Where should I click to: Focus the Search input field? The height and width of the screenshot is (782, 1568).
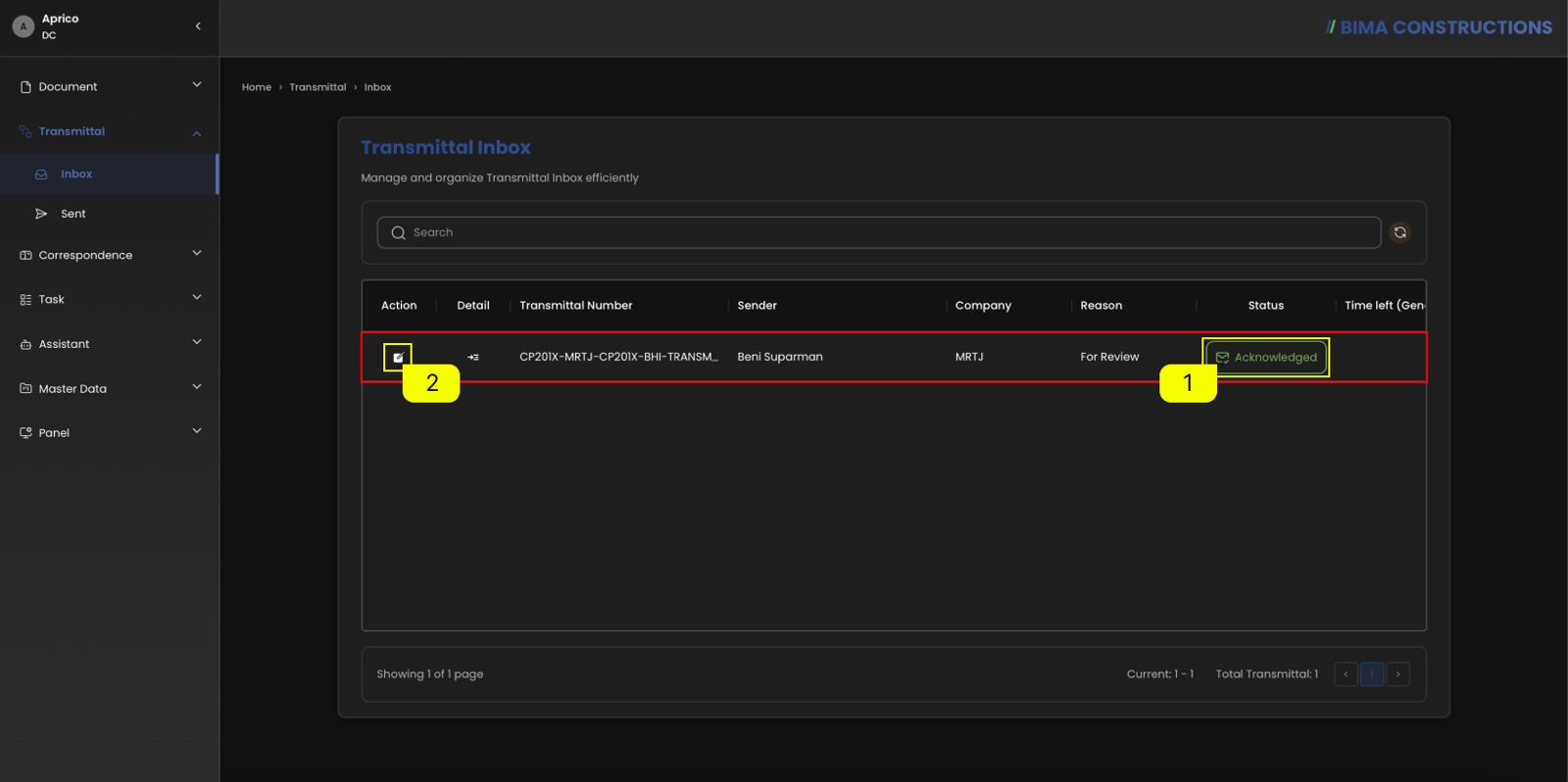(x=879, y=233)
